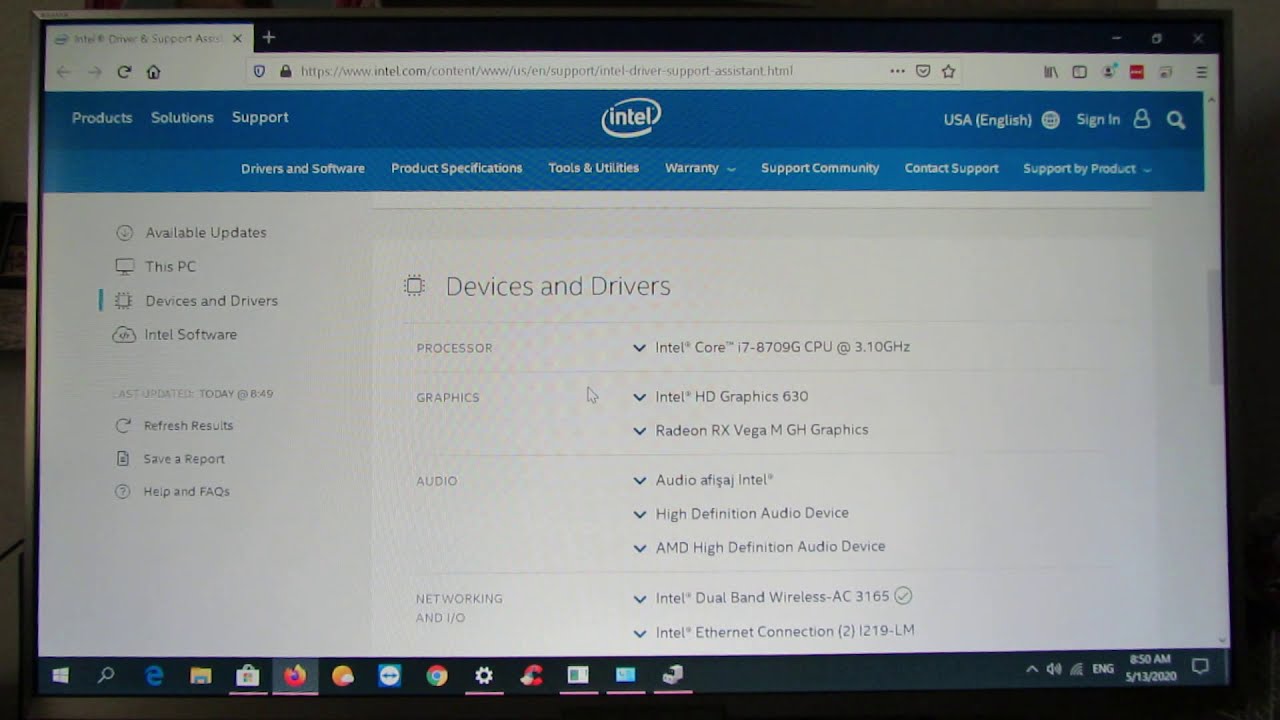
Task: Click Save a Report
Action: point(170,459)
